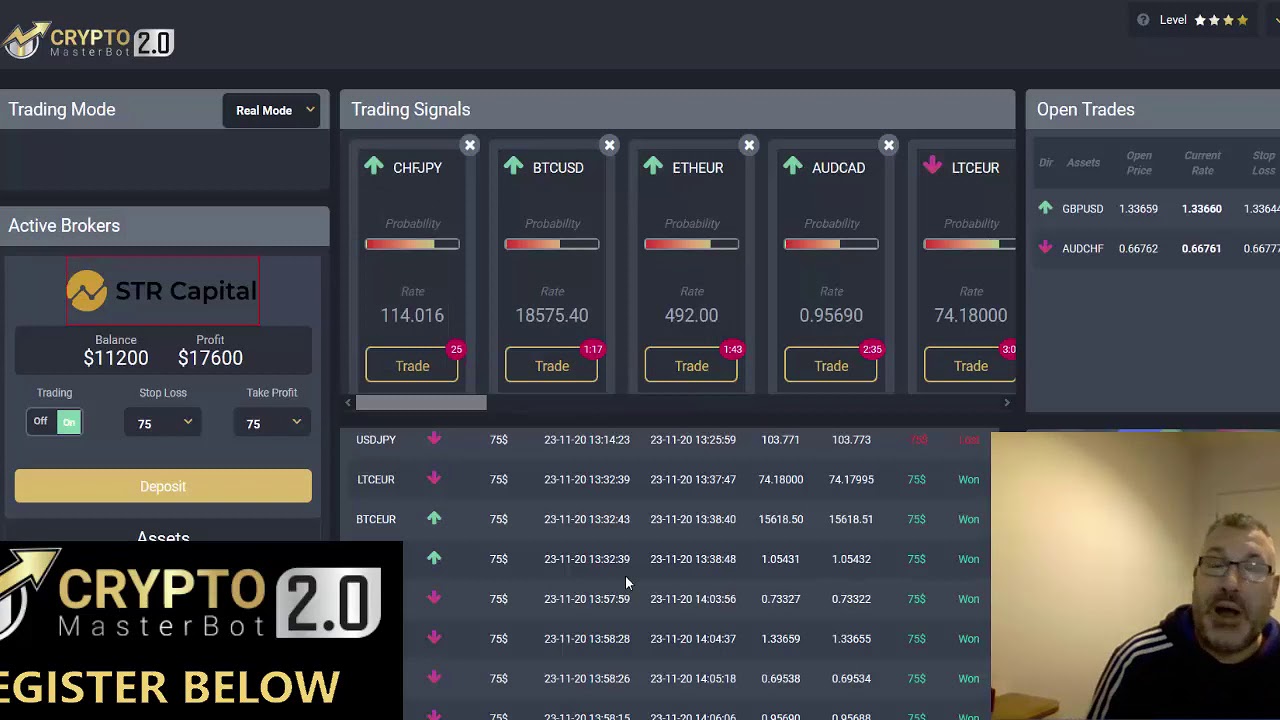Close the BTCUSD signal card

pyautogui.click(x=609, y=146)
